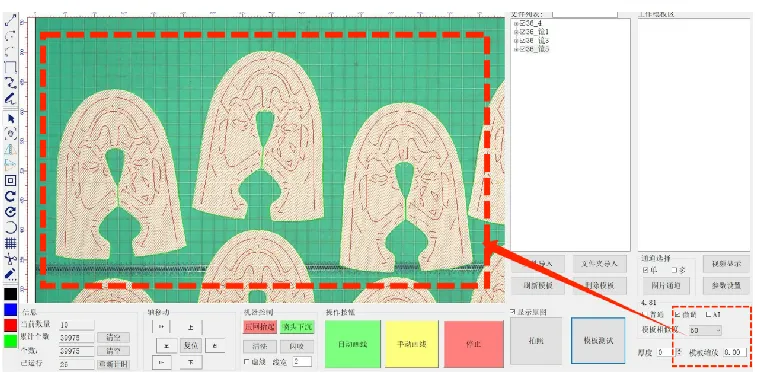Screen dimensions: 777x388
Task: Click the green auto draw line button
Action: (x=353, y=344)
